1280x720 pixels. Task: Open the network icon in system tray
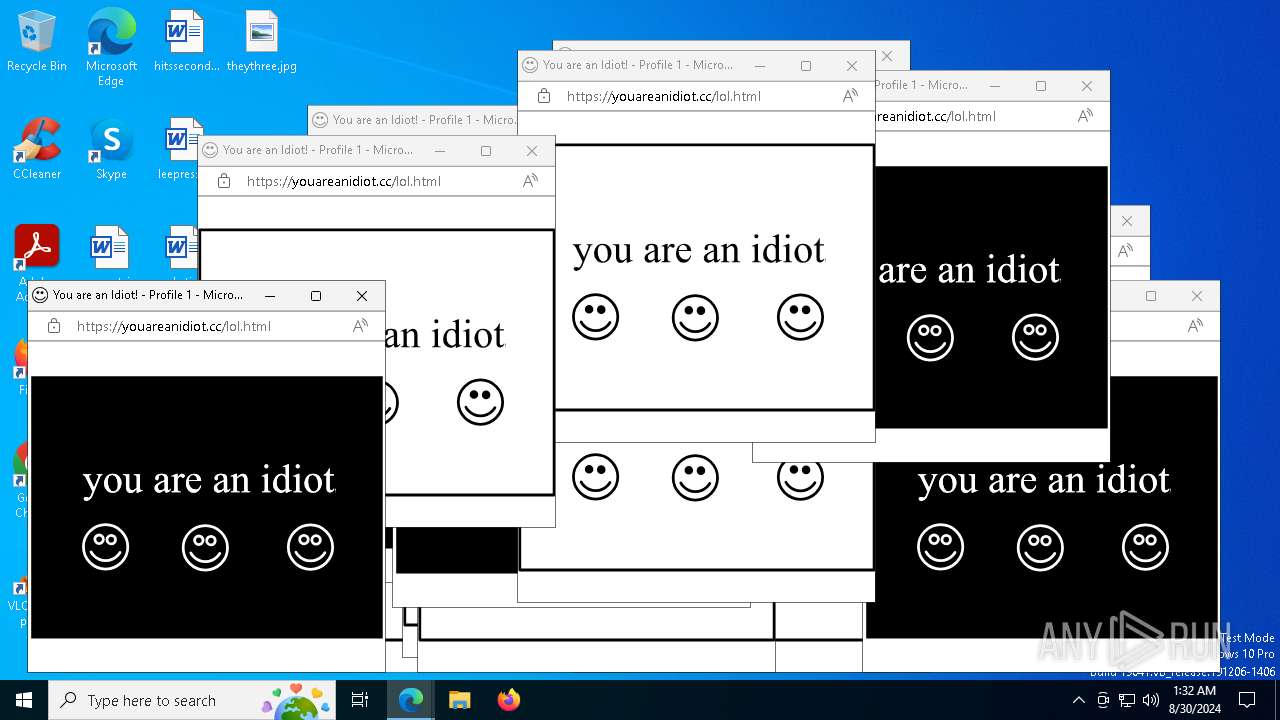pos(1127,700)
